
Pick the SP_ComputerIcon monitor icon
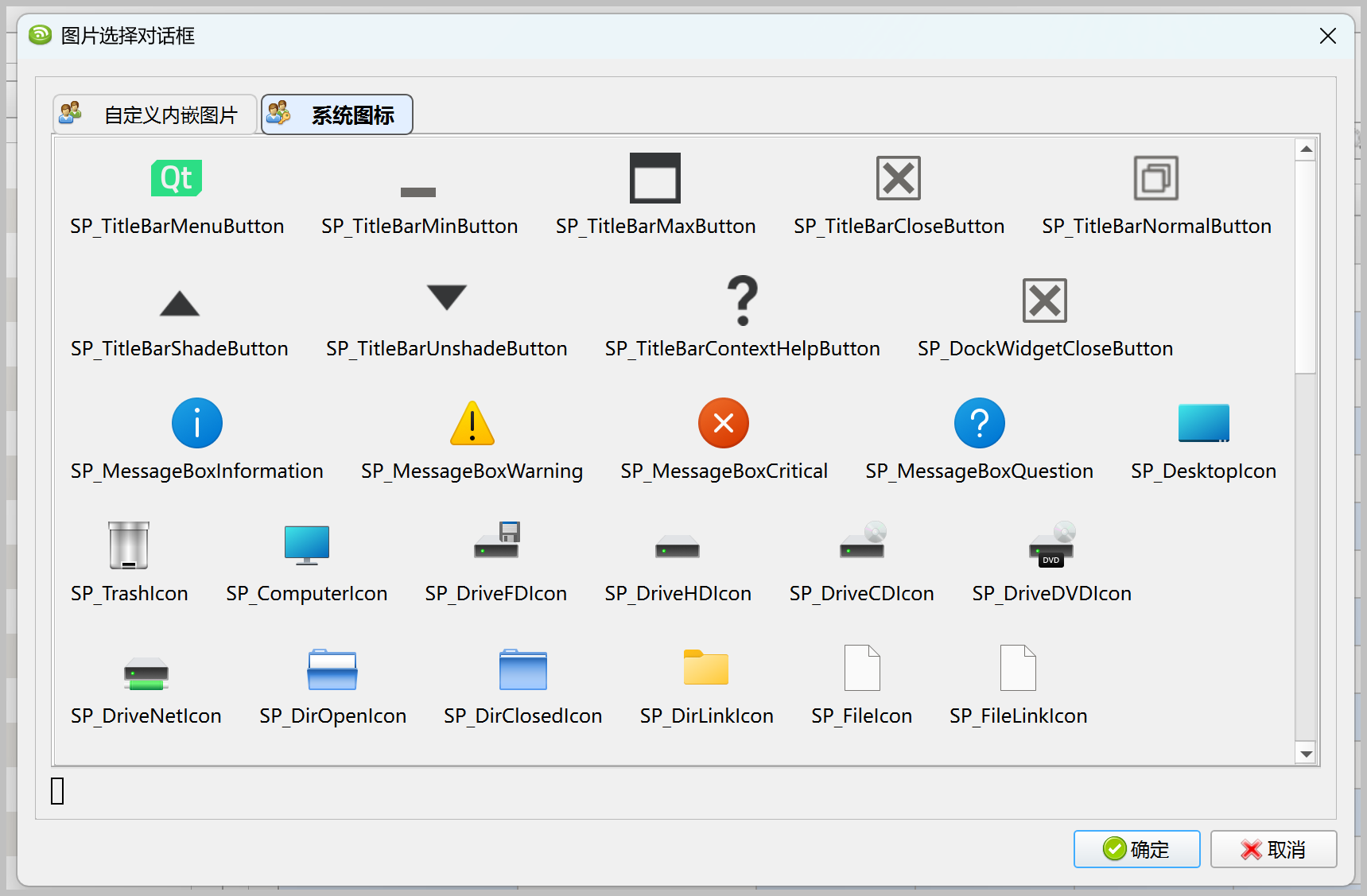point(306,545)
